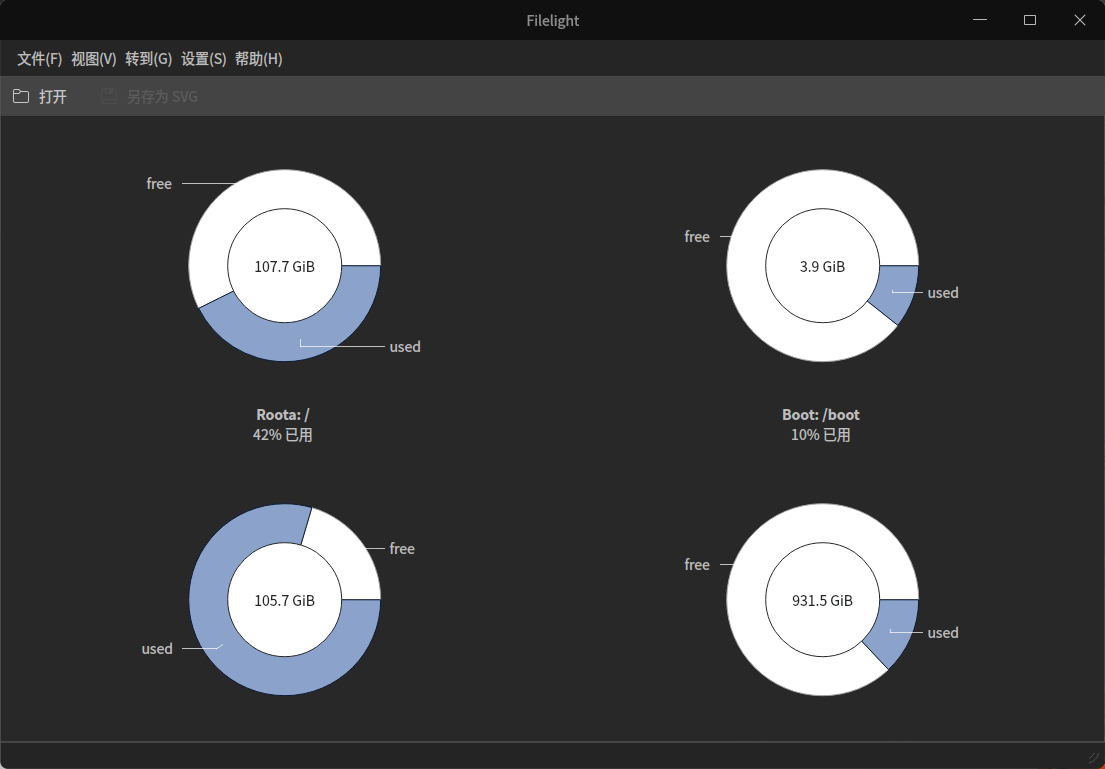
Task: Maximize the Filelight window
Action: click(x=1030, y=20)
